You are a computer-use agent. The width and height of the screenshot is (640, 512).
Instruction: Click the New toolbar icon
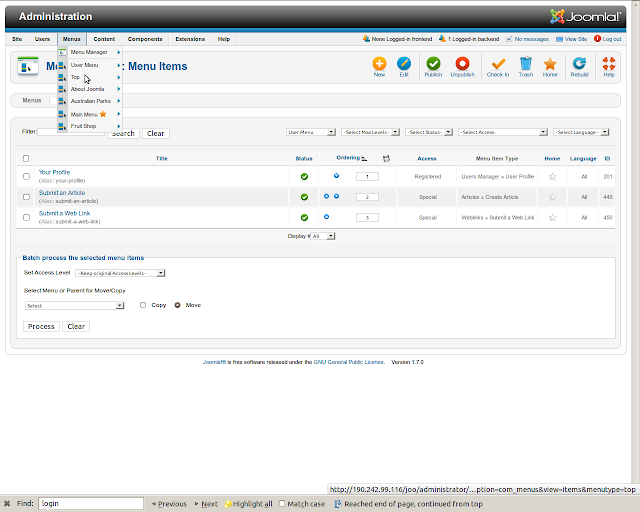[379, 64]
